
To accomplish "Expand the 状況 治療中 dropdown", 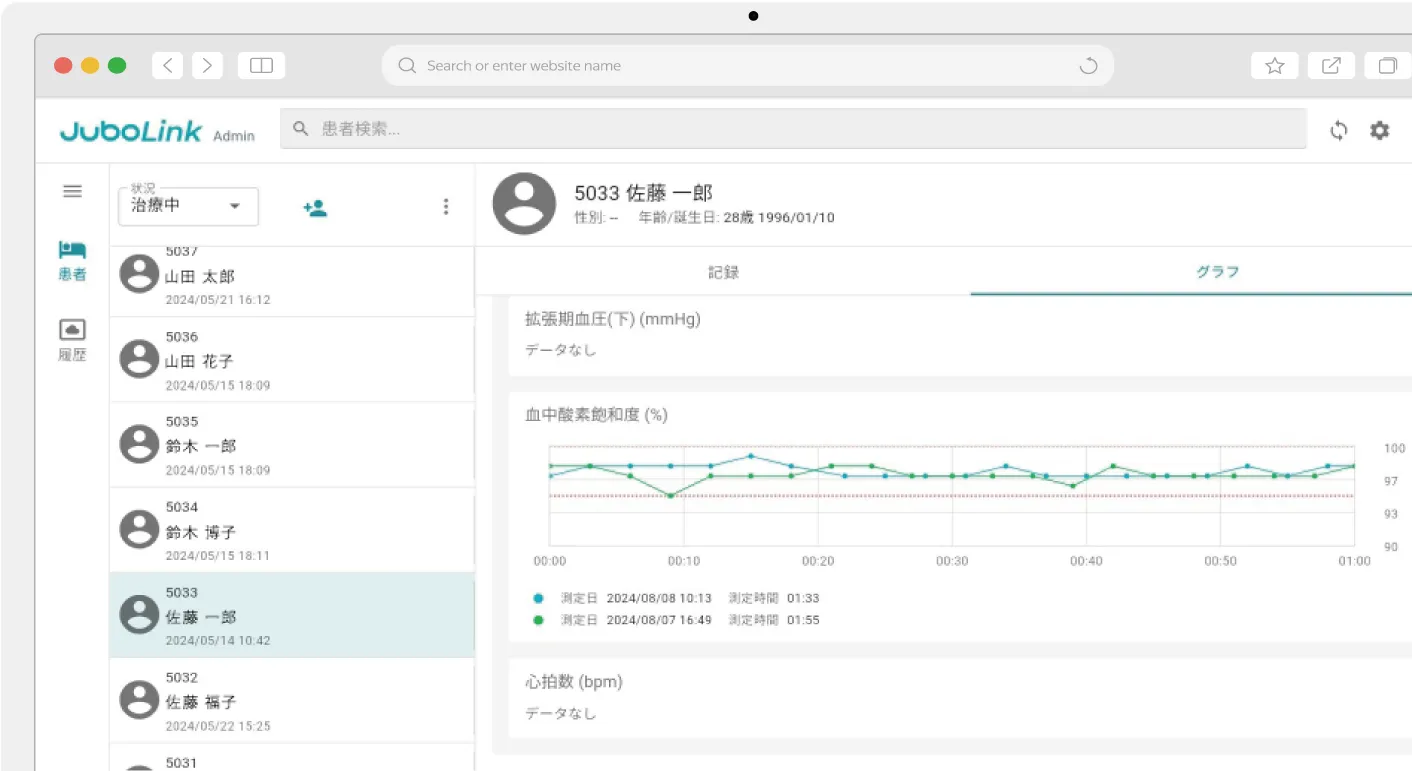I will (188, 206).
